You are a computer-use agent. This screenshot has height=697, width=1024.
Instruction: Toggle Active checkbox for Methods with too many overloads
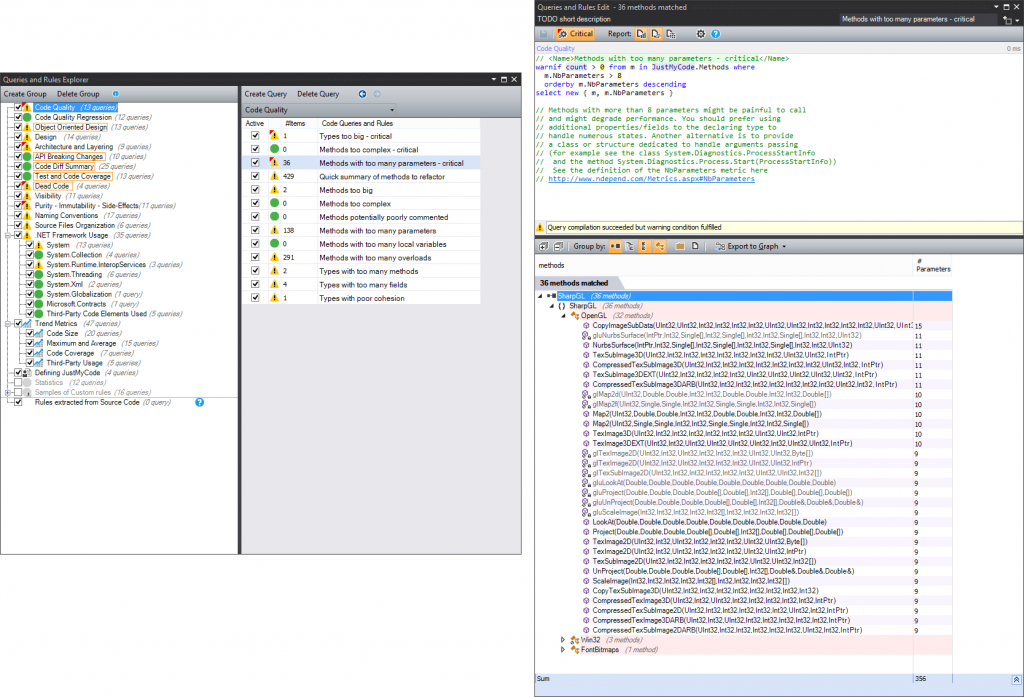(255, 257)
